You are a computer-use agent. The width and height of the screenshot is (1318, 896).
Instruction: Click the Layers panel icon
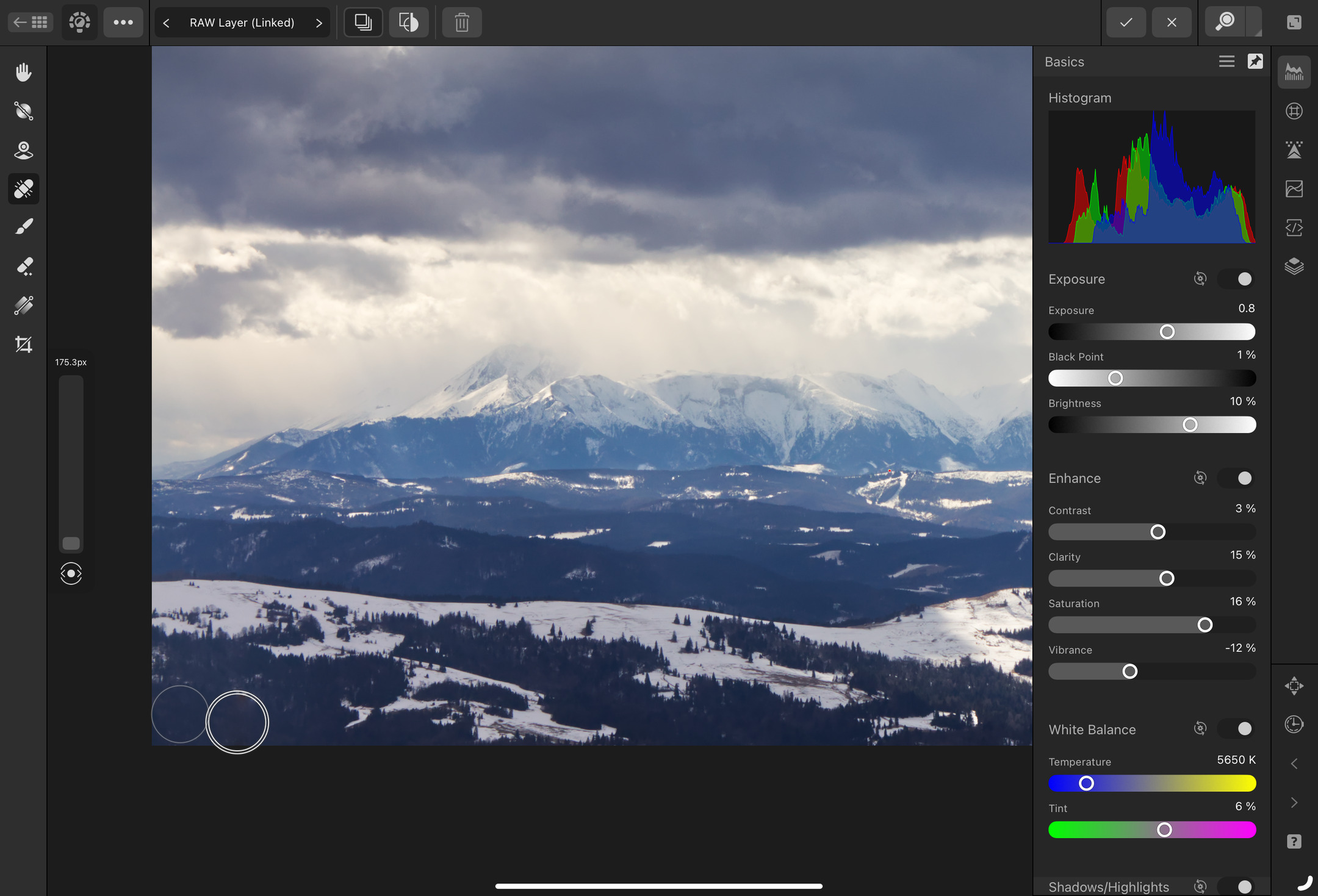click(x=1294, y=265)
